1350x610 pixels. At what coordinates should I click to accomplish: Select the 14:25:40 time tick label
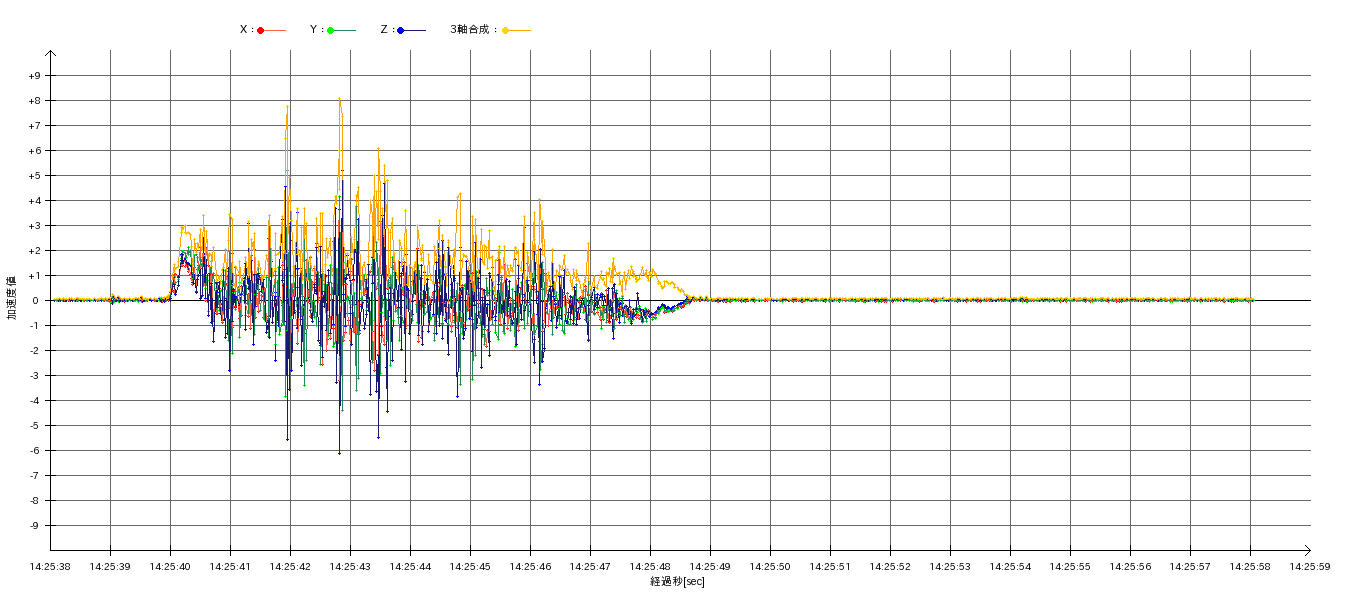point(170,567)
